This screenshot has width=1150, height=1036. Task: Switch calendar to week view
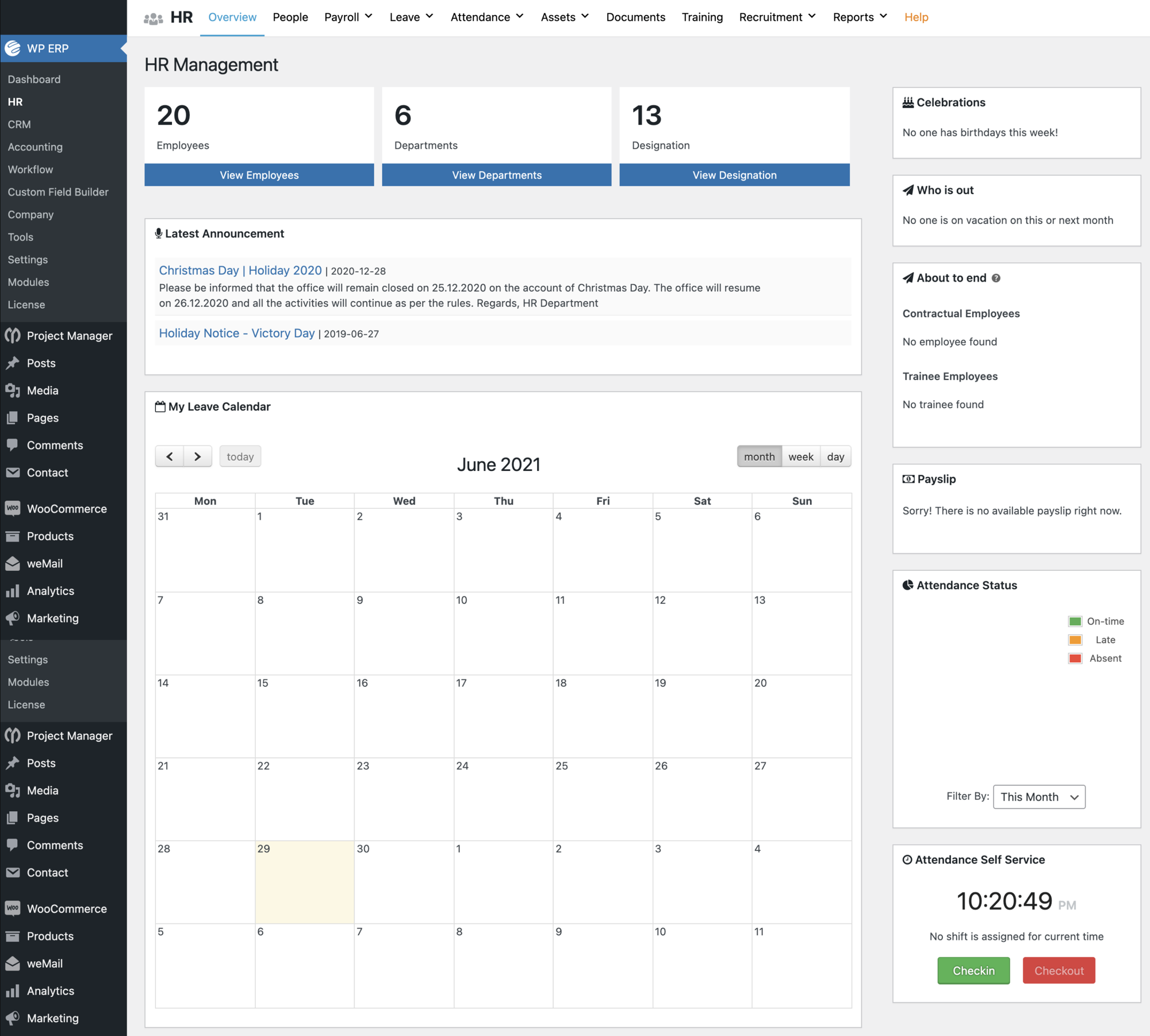click(801, 456)
